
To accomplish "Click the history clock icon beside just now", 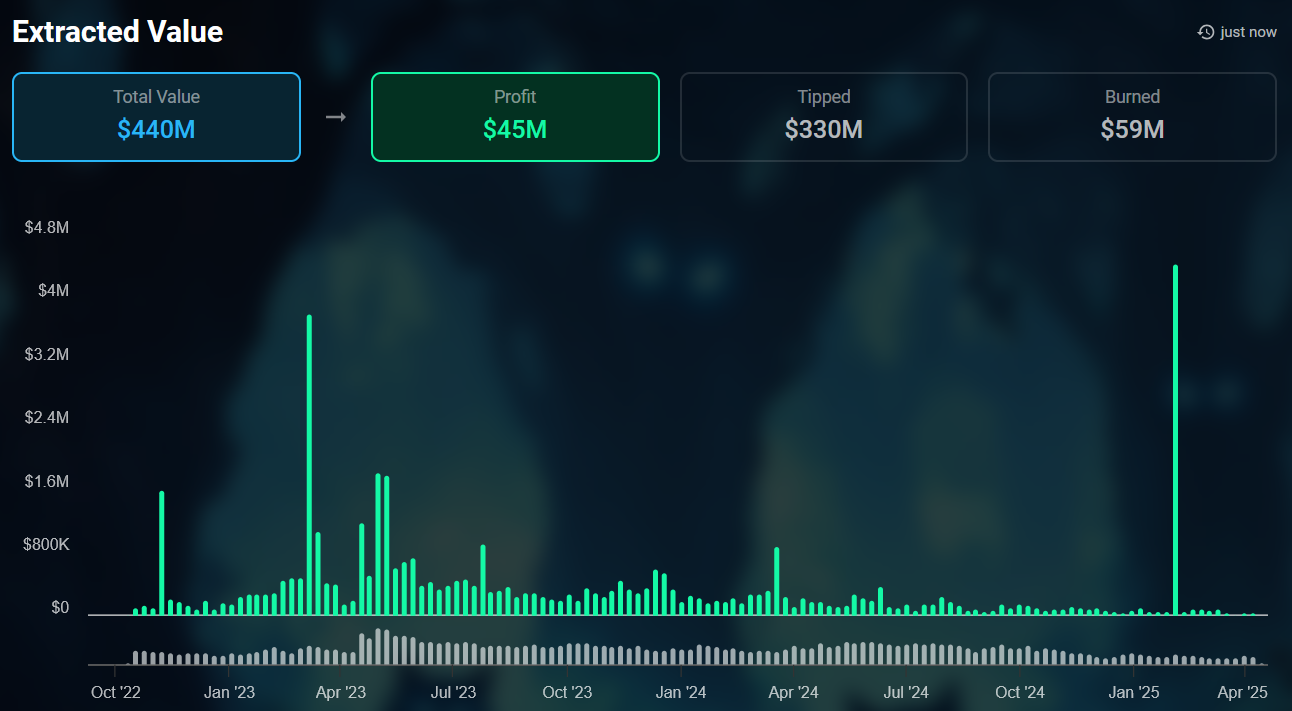I will point(1206,32).
